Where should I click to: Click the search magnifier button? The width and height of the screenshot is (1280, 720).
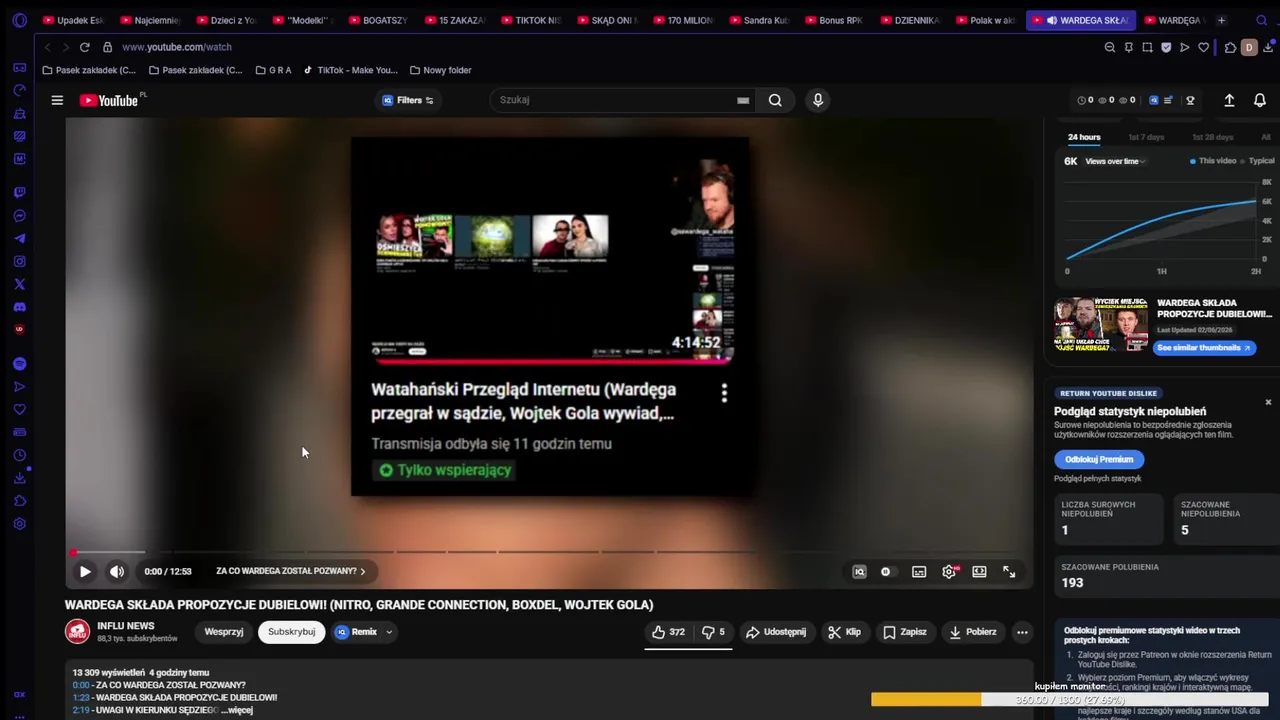click(x=775, y=100)
